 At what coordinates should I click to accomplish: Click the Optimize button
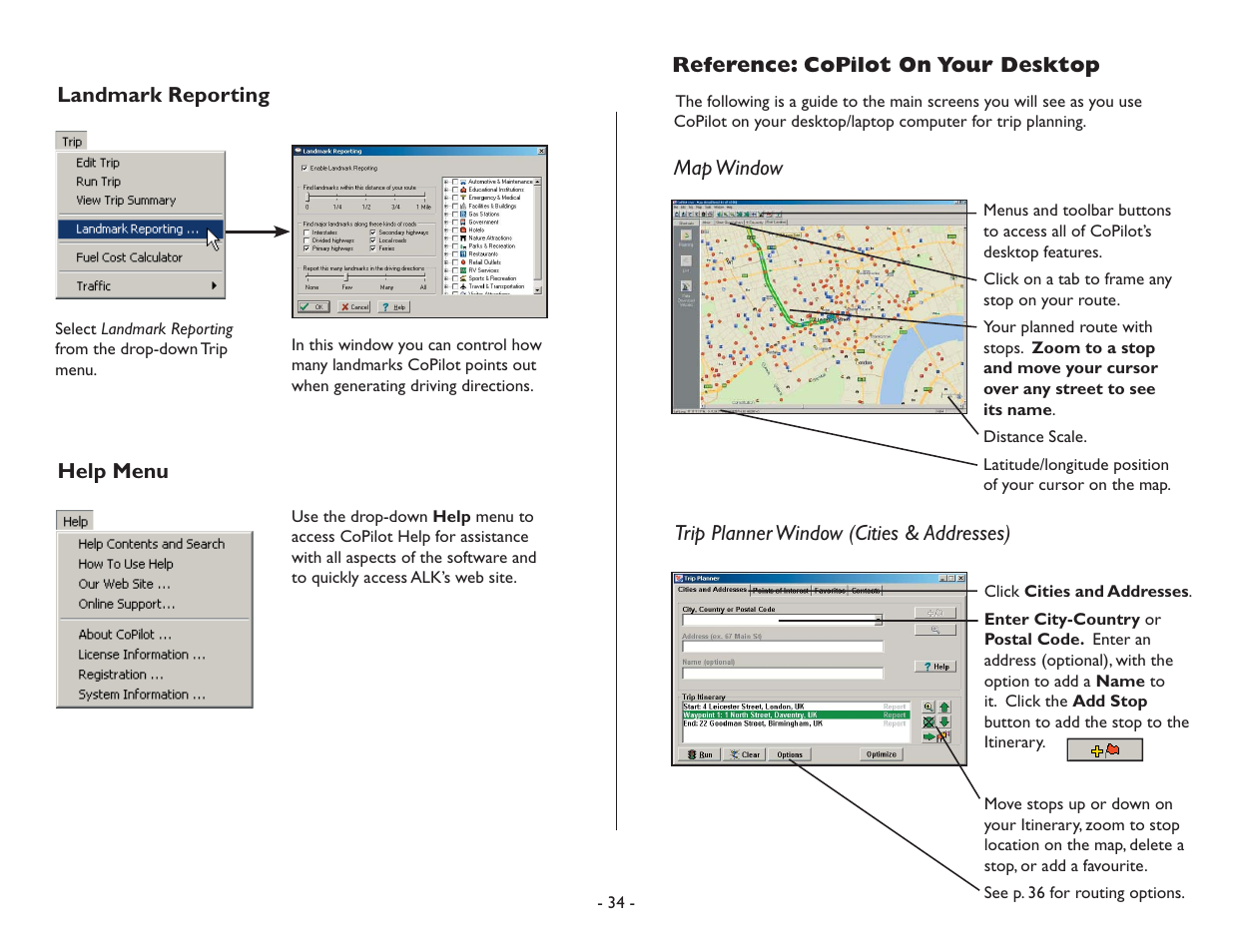coord(882,754)
